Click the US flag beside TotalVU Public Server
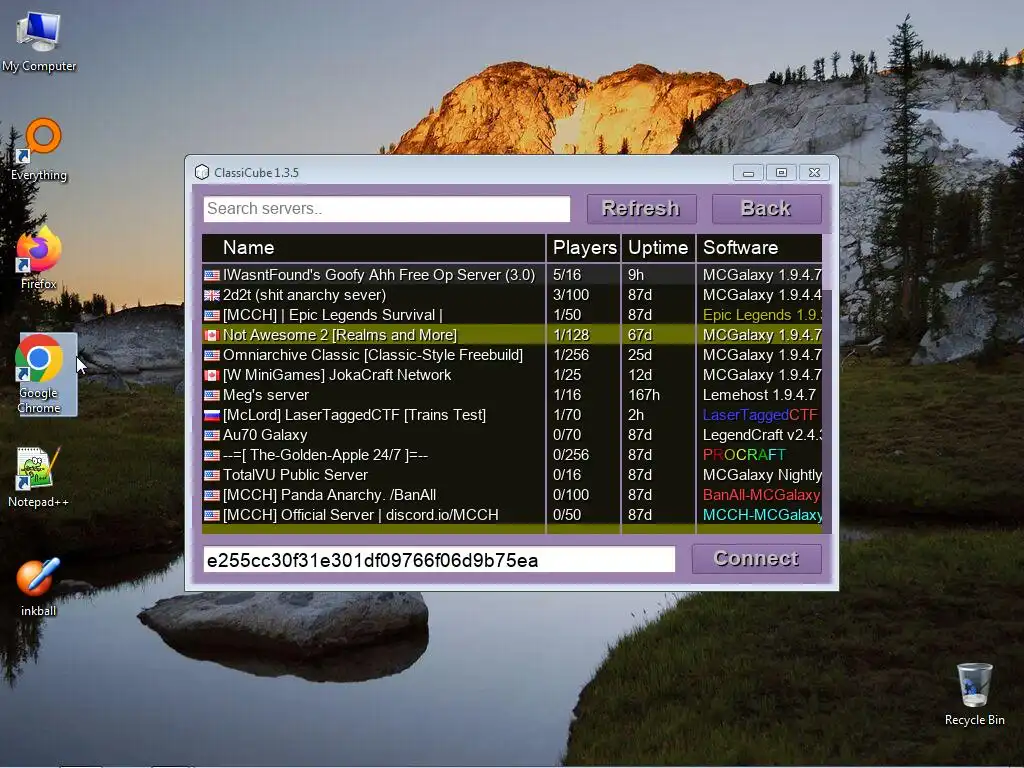The height and width of the screenshot is (768, 1024). click(x=212, y=475)
